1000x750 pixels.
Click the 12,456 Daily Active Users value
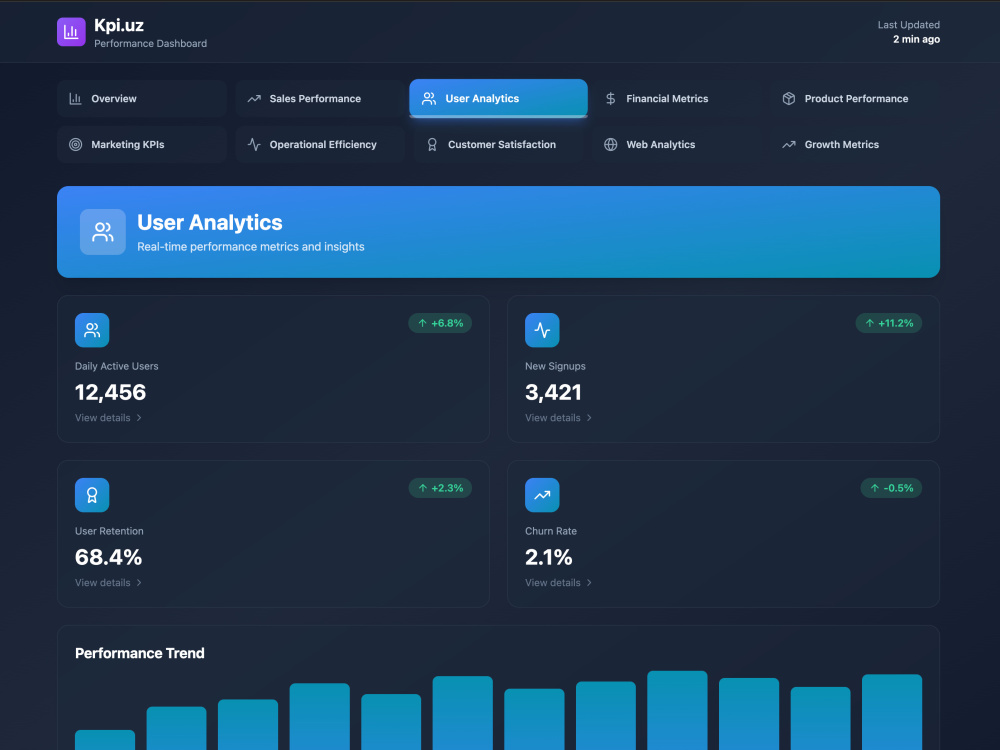(x=110, y=392)
